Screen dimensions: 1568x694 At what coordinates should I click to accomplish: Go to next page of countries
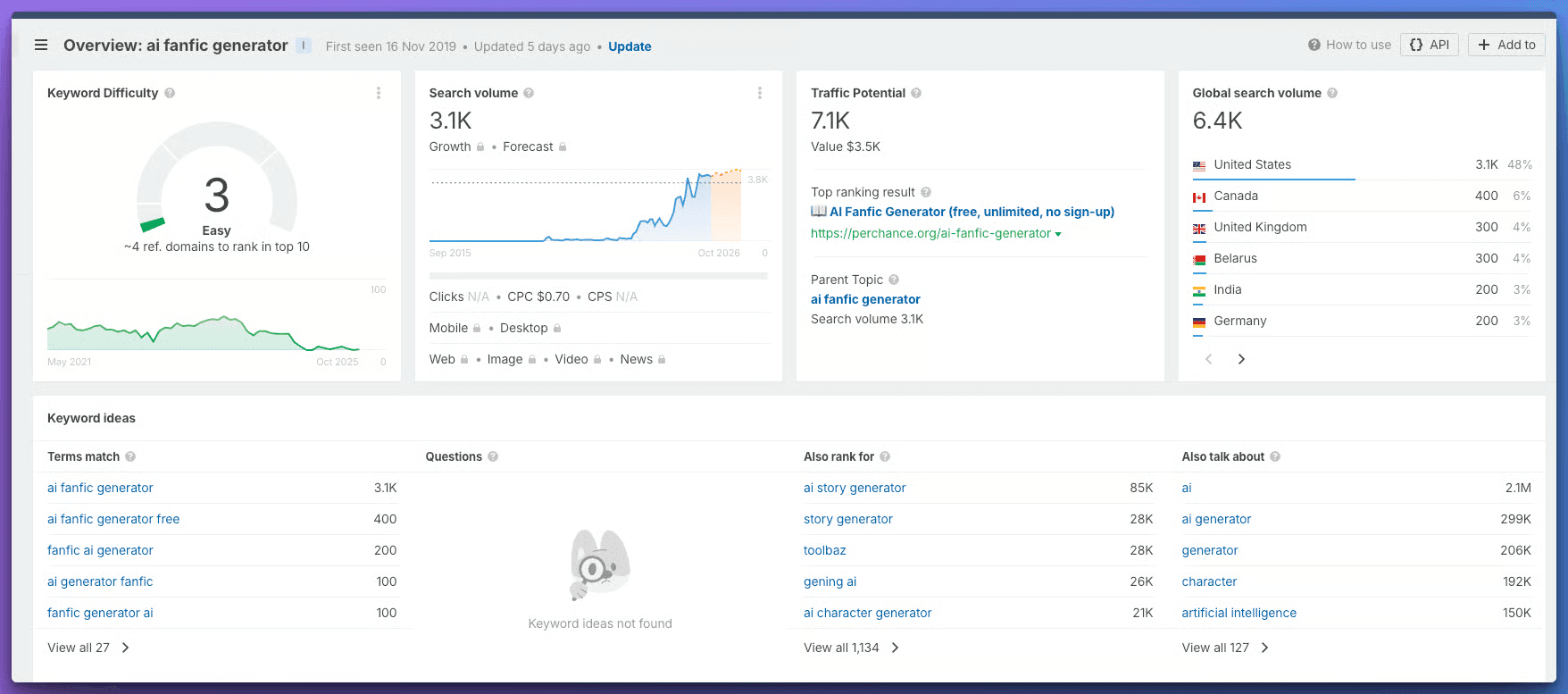coord(1241,359)
